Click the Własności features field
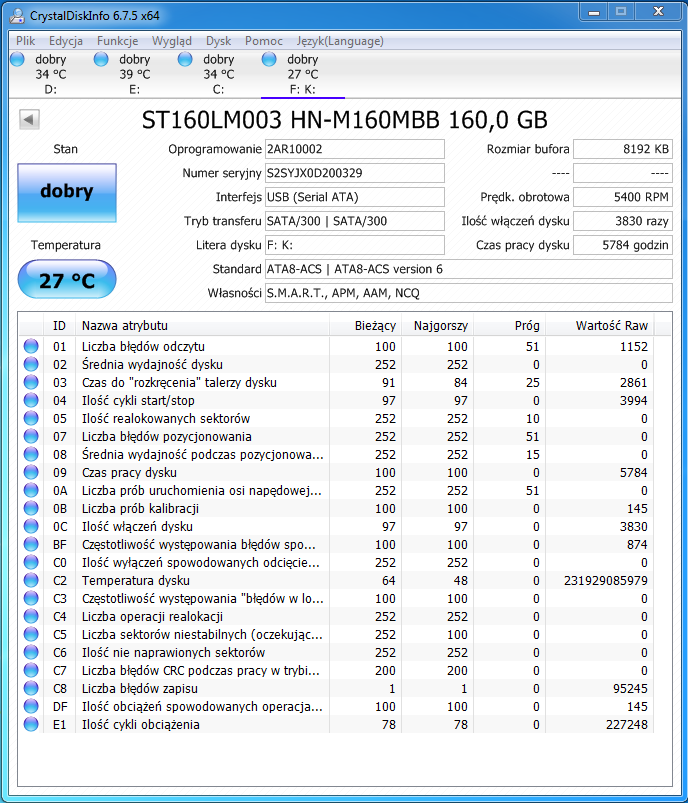 (x=469, y=293)
